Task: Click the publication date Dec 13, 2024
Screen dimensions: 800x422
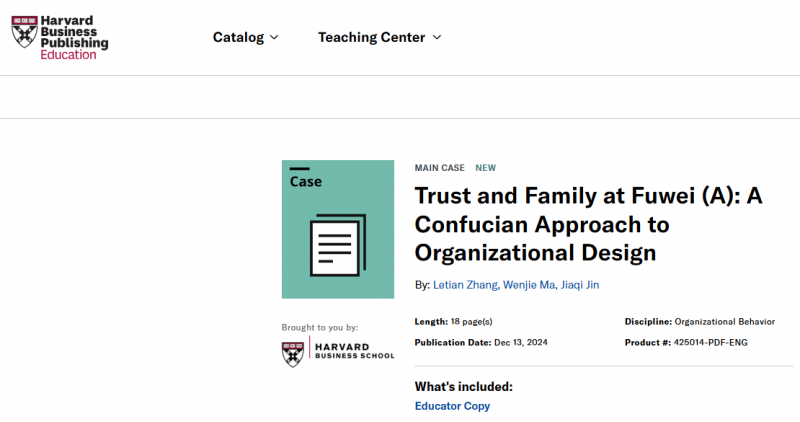Action: [521, 342]
